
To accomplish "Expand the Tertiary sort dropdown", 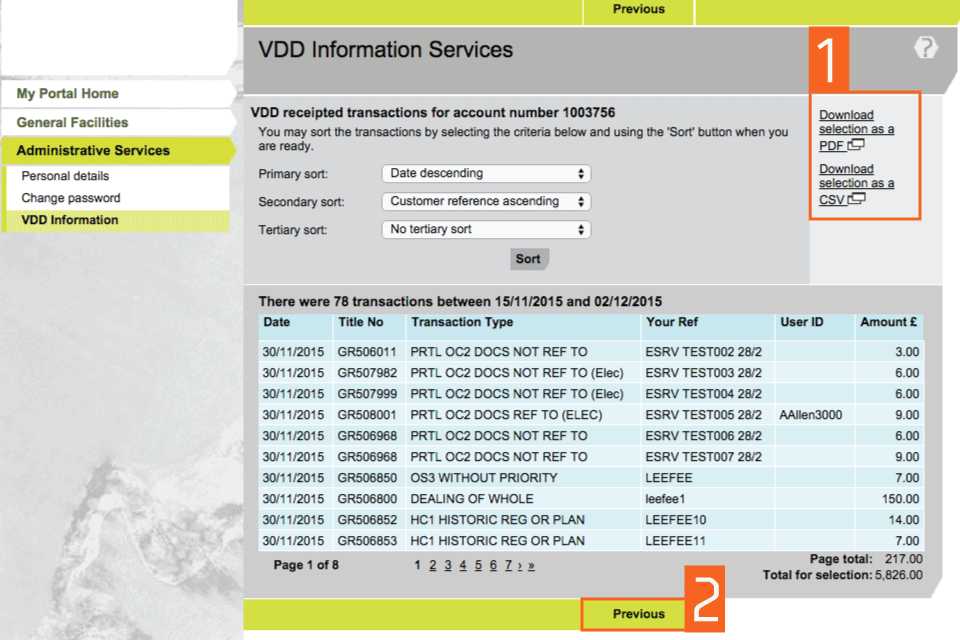I will 486,230.
